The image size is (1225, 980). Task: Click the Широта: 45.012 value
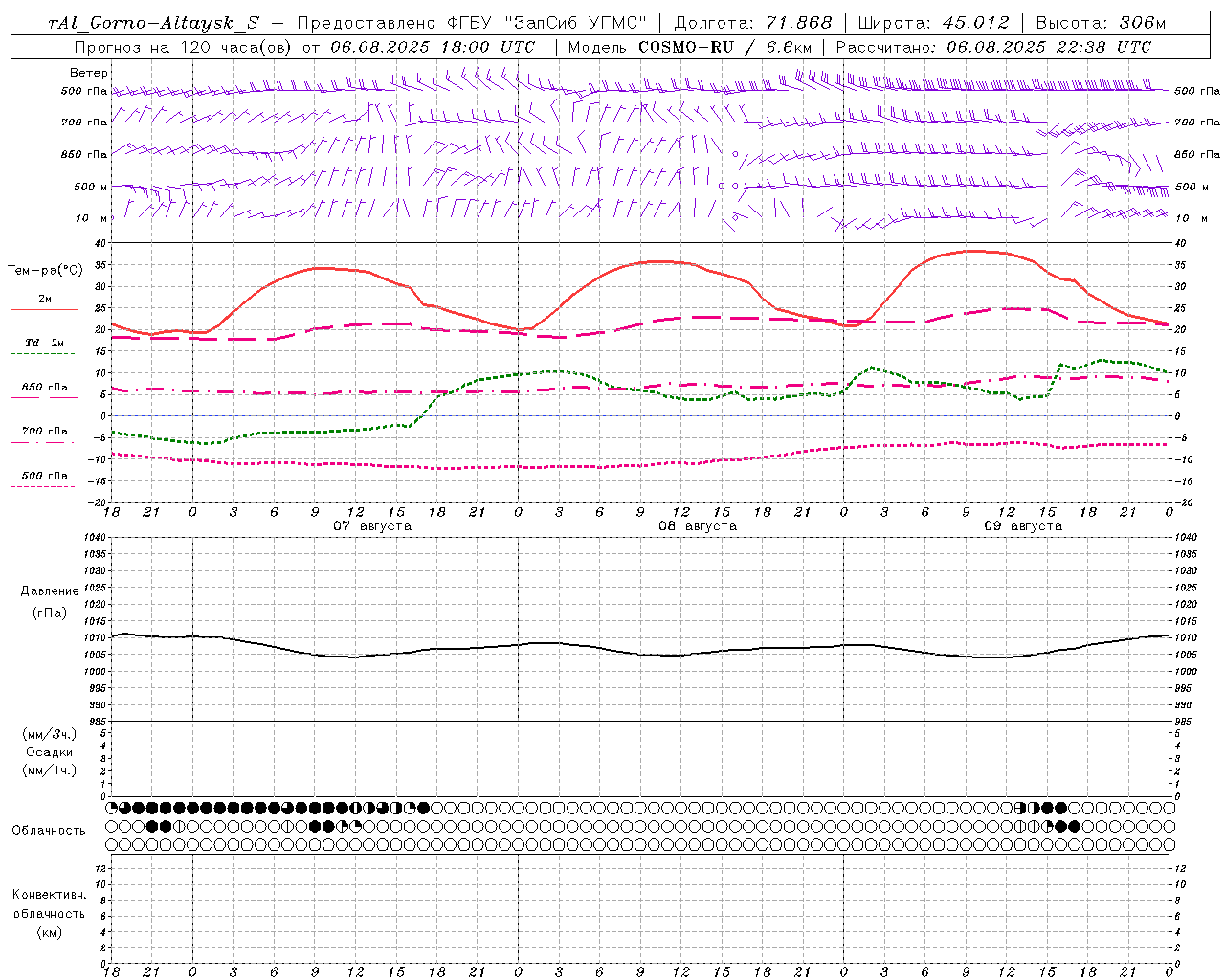tap(933, 23)
